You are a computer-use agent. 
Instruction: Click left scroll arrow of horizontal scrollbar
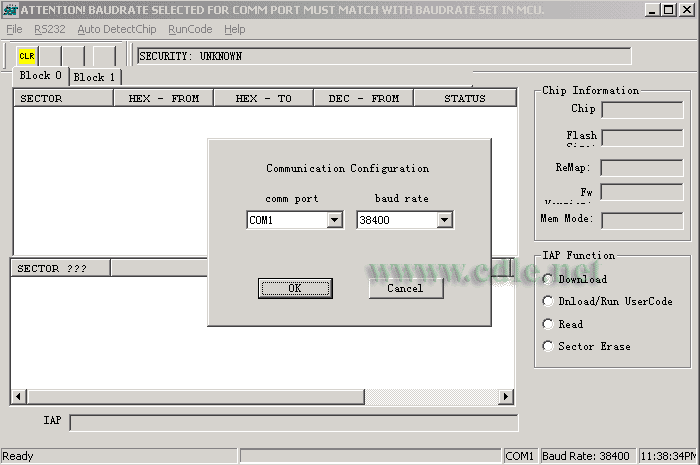click(19, 397)
